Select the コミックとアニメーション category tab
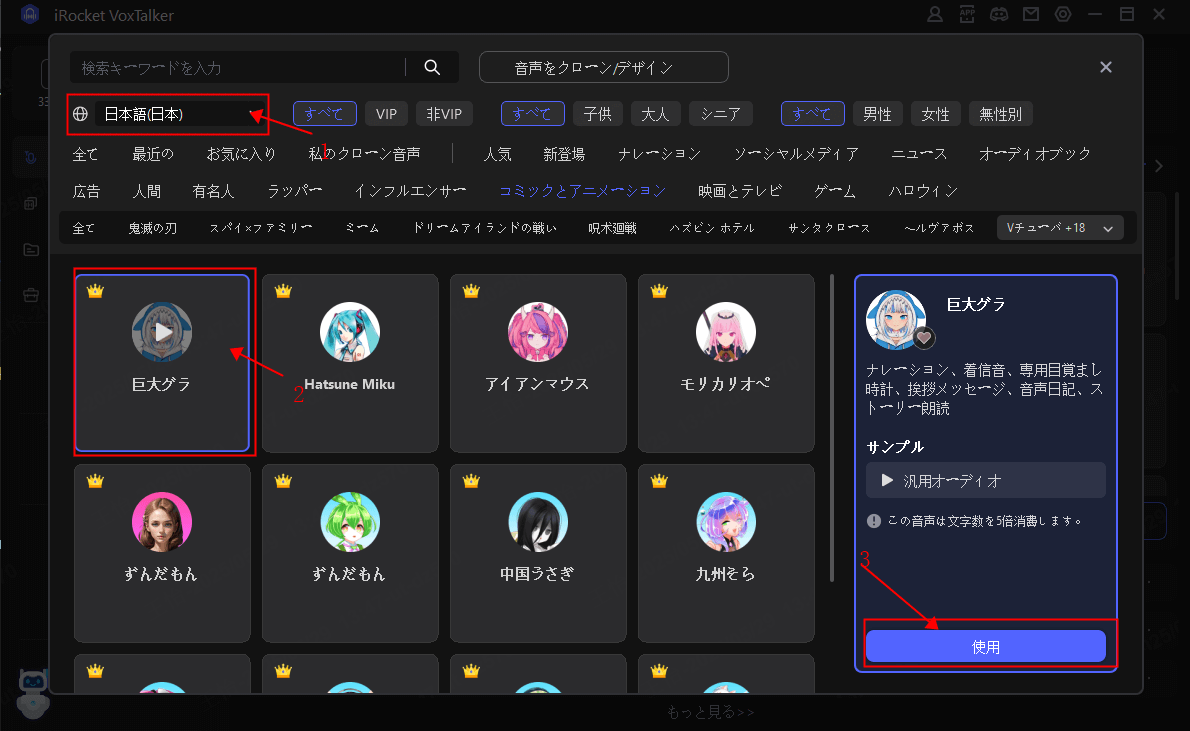Viewport: 1190px width, 731px height. pos(582,191)
